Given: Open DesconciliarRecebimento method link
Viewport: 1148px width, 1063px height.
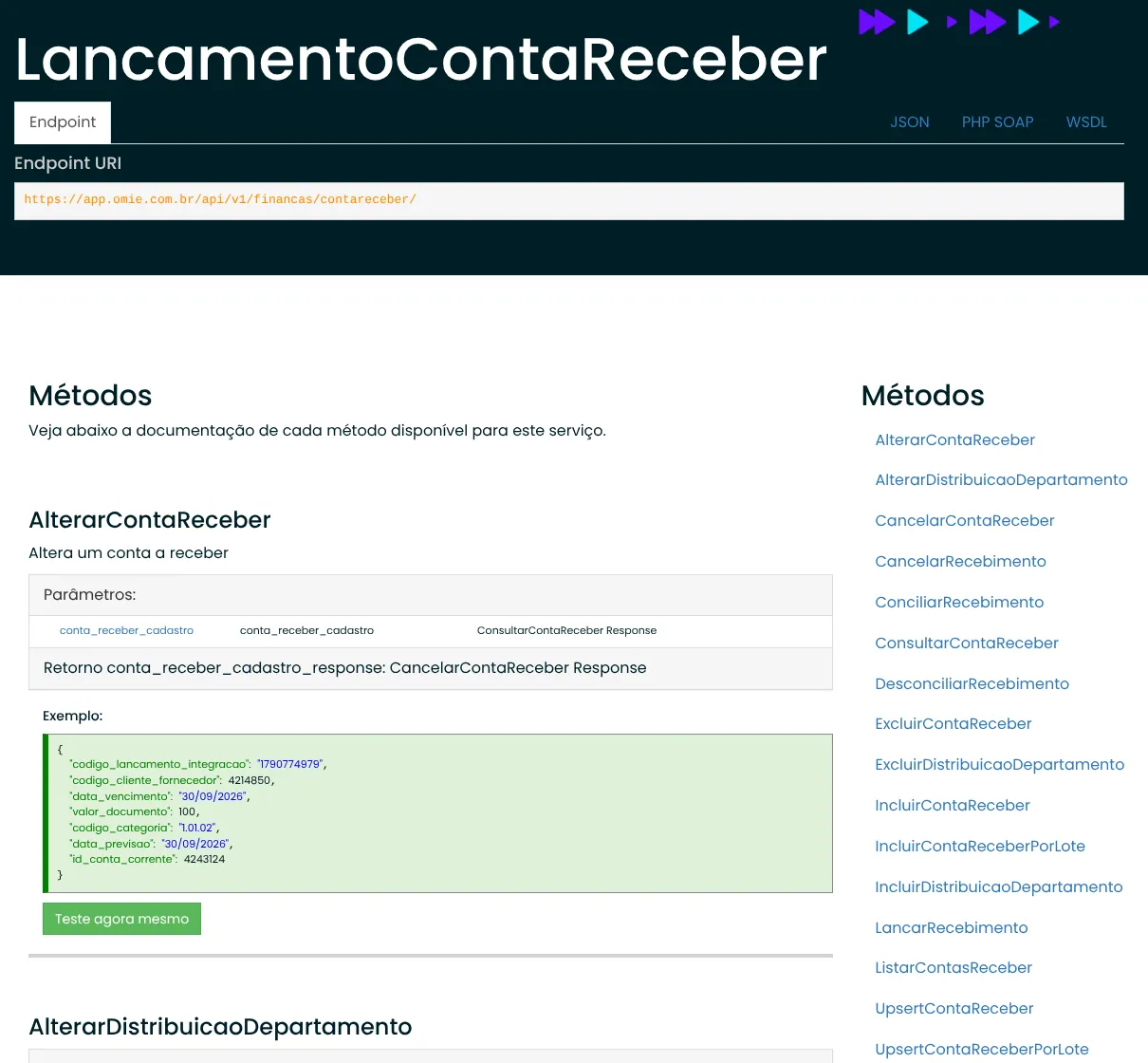Looking at the screenshot, I should [x=972, y=684].
